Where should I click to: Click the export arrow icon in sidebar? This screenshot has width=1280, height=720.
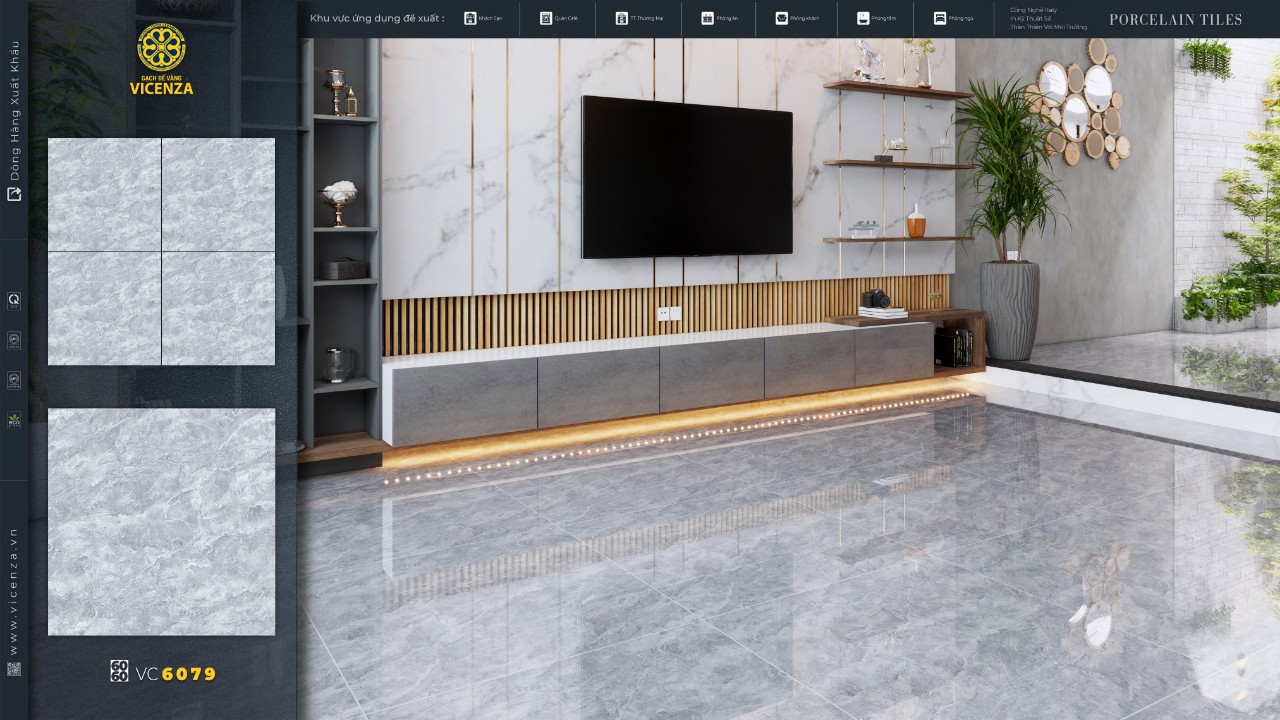14,194
